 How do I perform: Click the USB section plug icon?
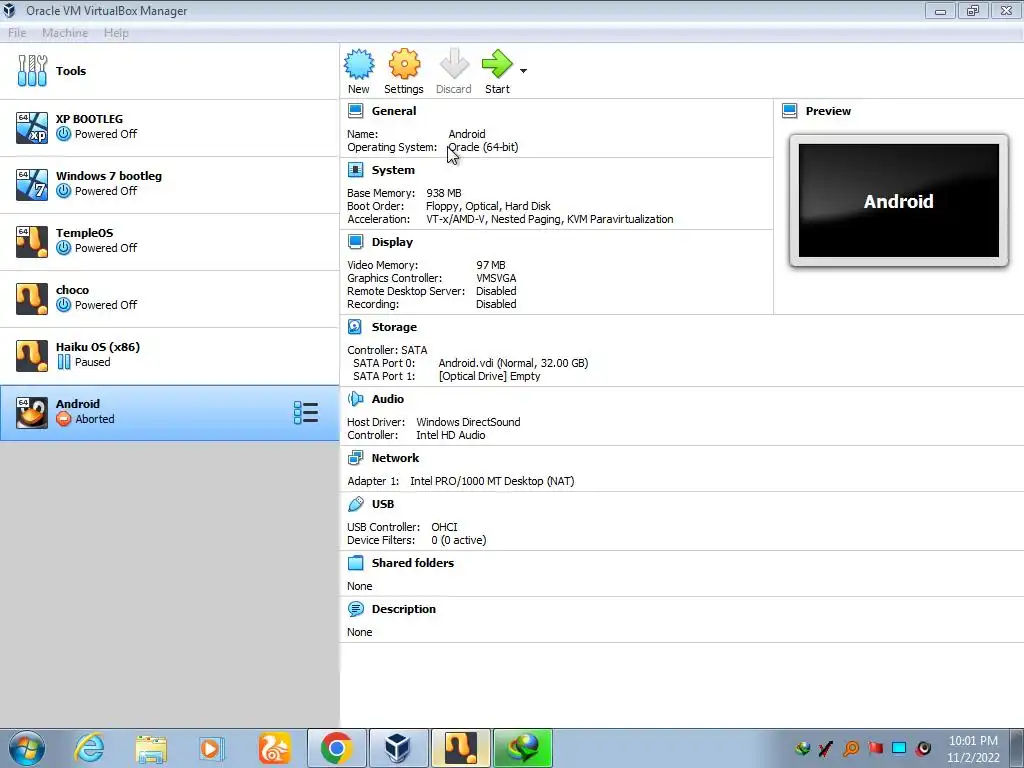coord(355,504)
